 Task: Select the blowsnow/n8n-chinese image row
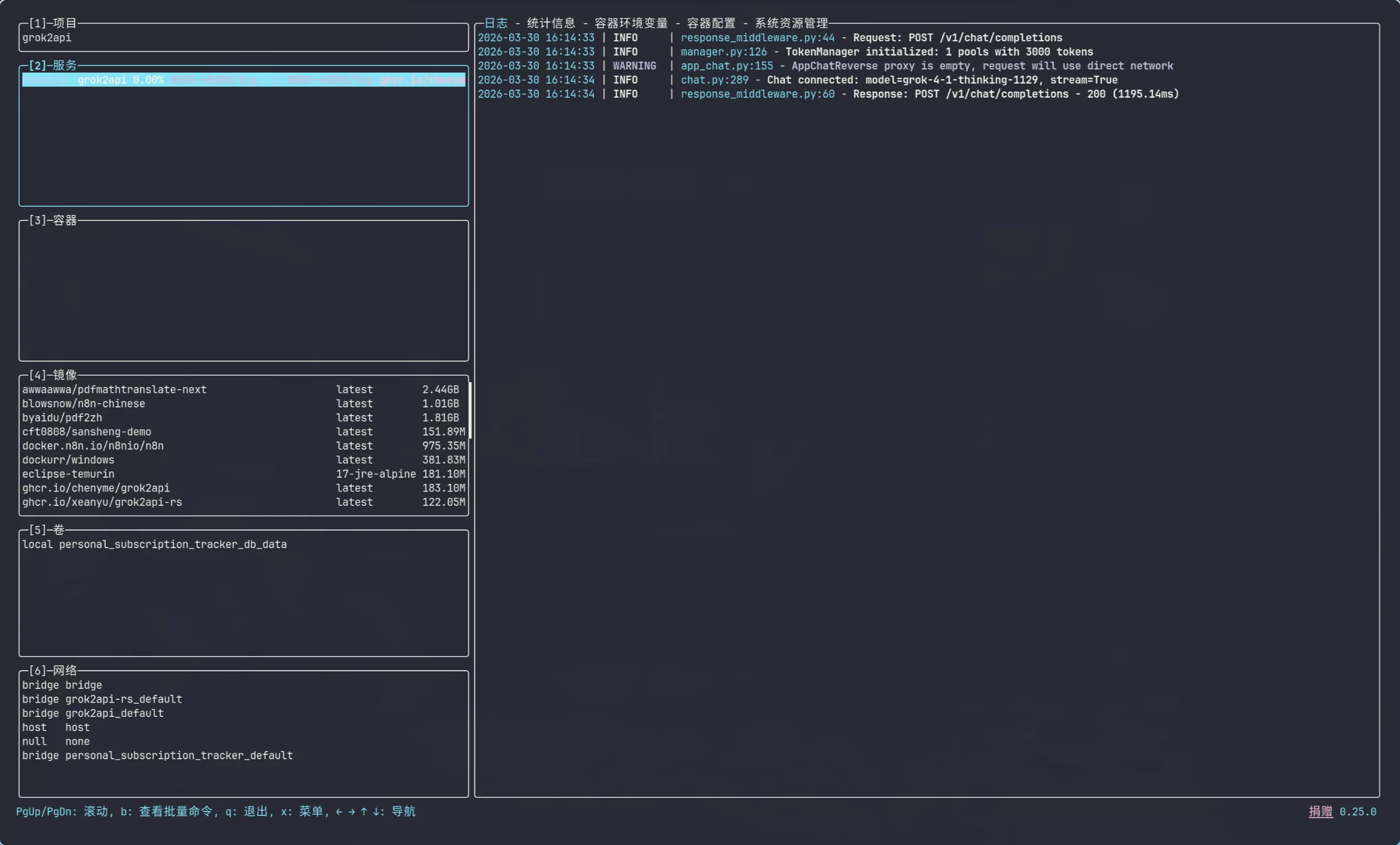pyautogui.click(x=84, y=404)
